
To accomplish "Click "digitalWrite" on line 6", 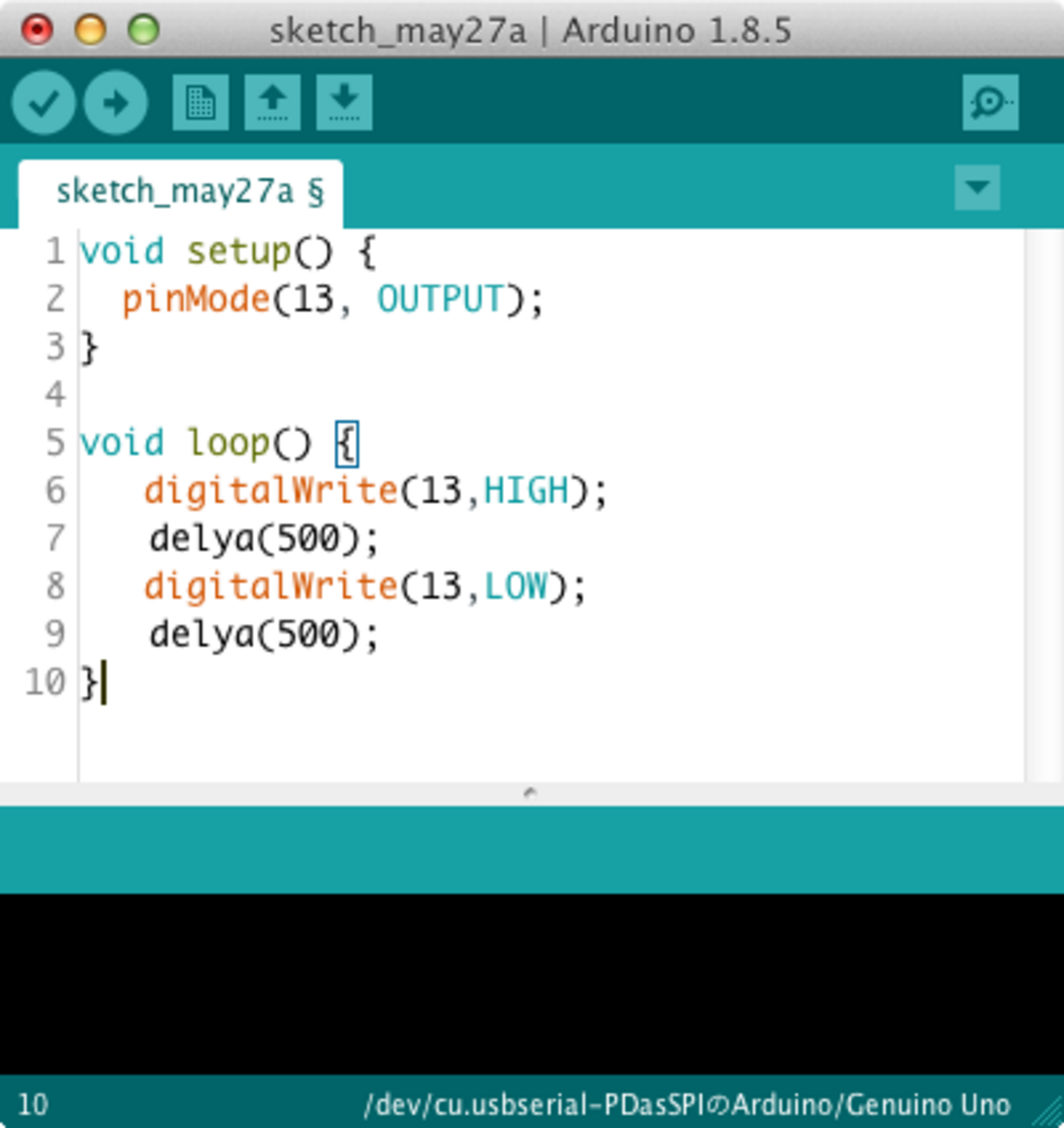I will pyautogui.click(x=272, y=491).
